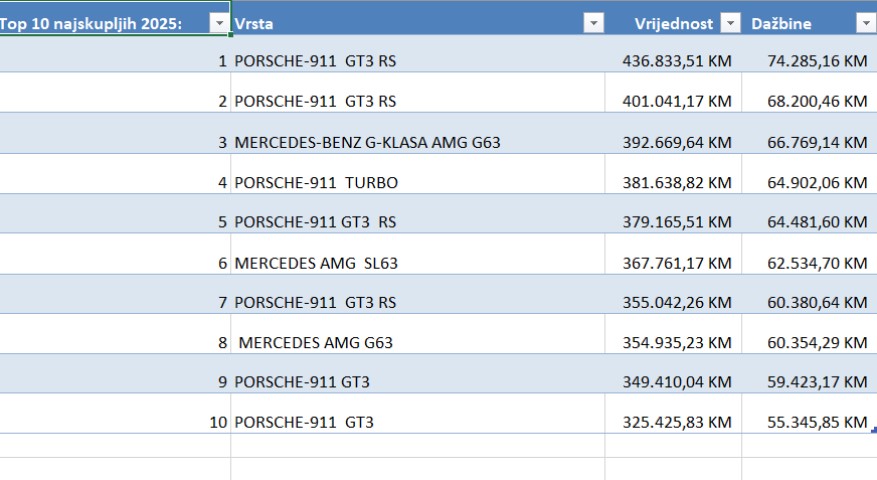Select the Dažbine header label
The image size is (877, 480).
[781, 24]
